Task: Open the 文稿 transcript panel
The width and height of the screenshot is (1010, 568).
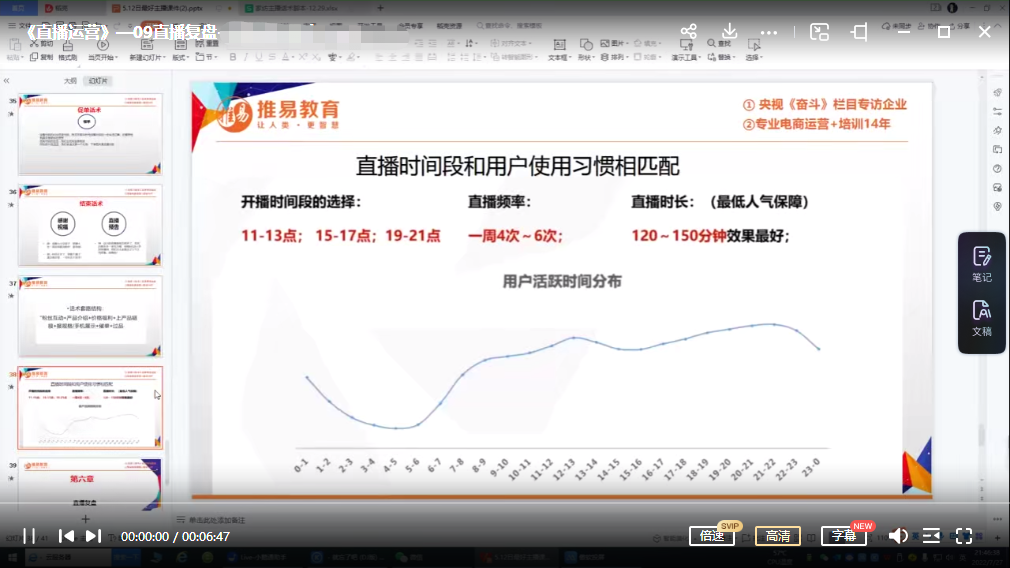Action: pos(982,318)
